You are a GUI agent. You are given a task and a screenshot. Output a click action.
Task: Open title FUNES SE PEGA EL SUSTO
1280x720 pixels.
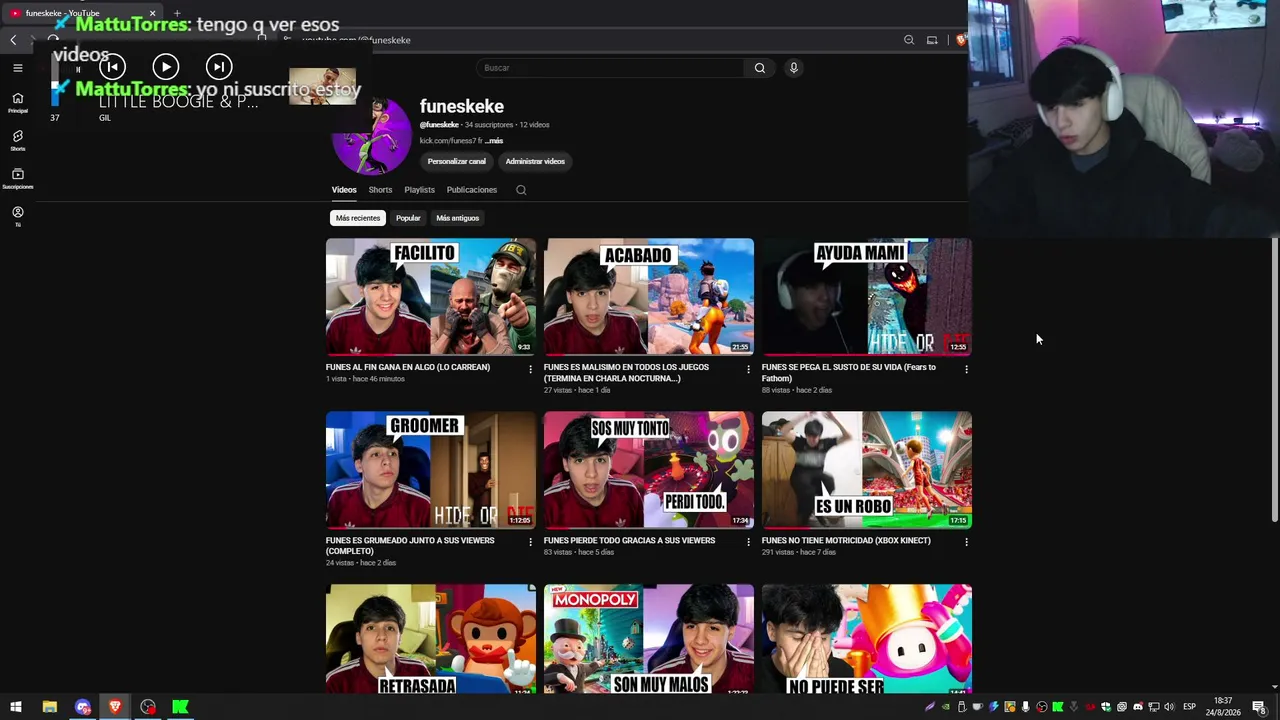(x=849, y=373)
